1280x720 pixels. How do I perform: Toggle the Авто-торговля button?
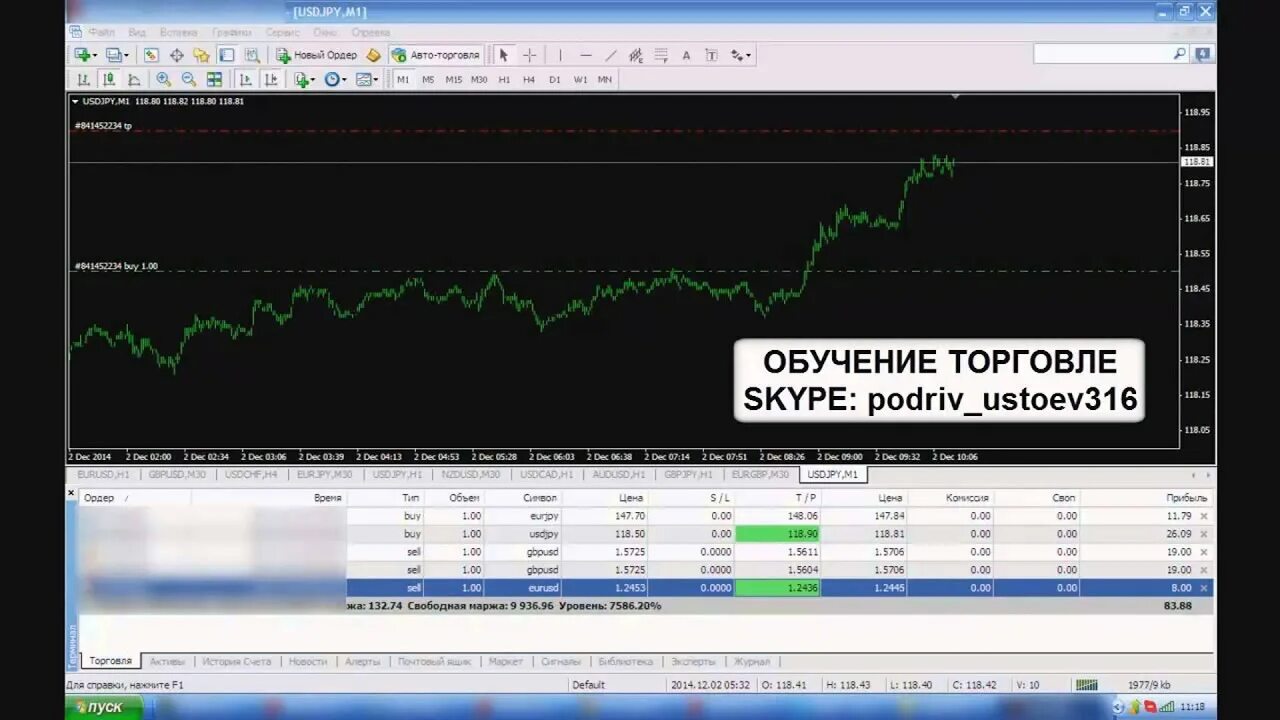tap(438, 55)
